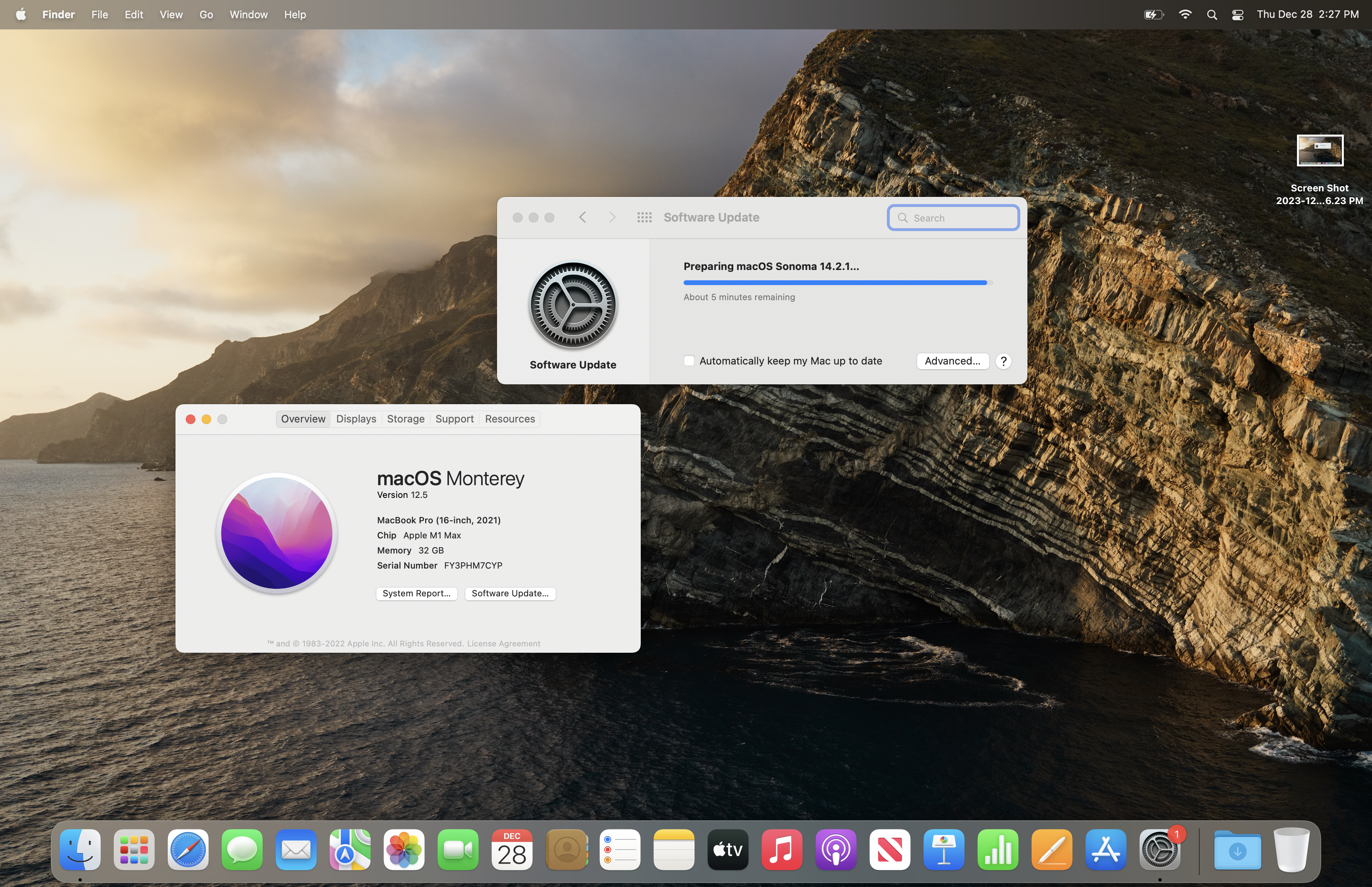Click the Version 12.5 text
This screenshot has width=1372, height=887.
402,495
